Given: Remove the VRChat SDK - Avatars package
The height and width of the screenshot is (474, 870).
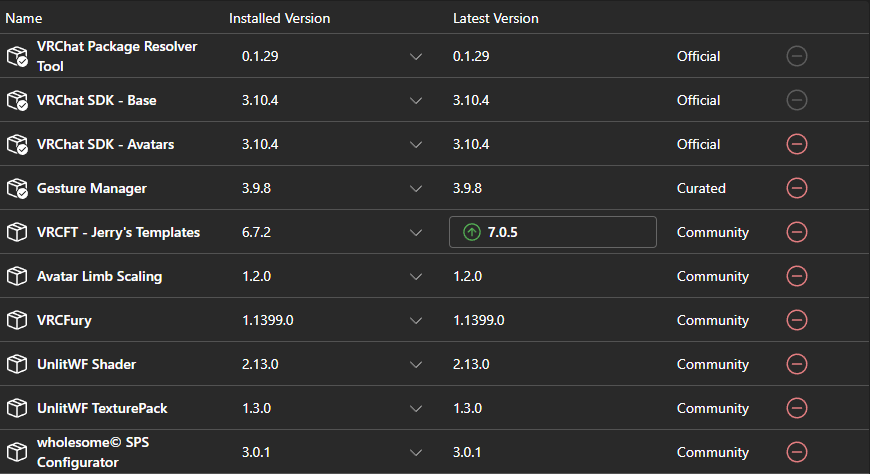Looking at the screenshot, I should 797,144.
